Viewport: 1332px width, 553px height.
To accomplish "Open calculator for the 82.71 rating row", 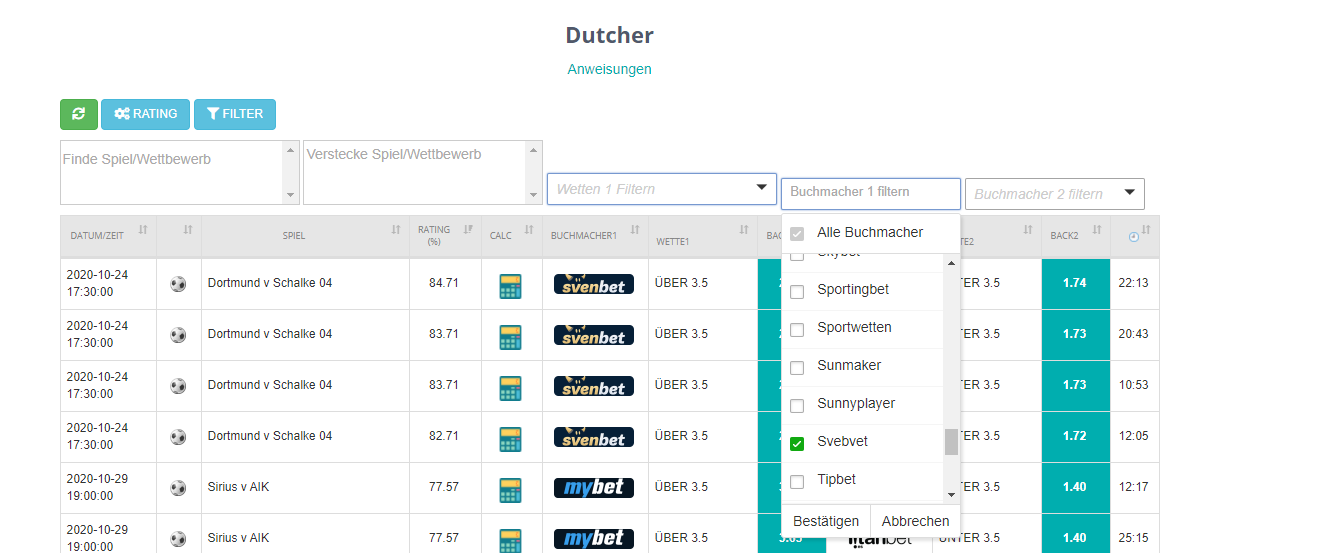I will [x=510, y=439].
